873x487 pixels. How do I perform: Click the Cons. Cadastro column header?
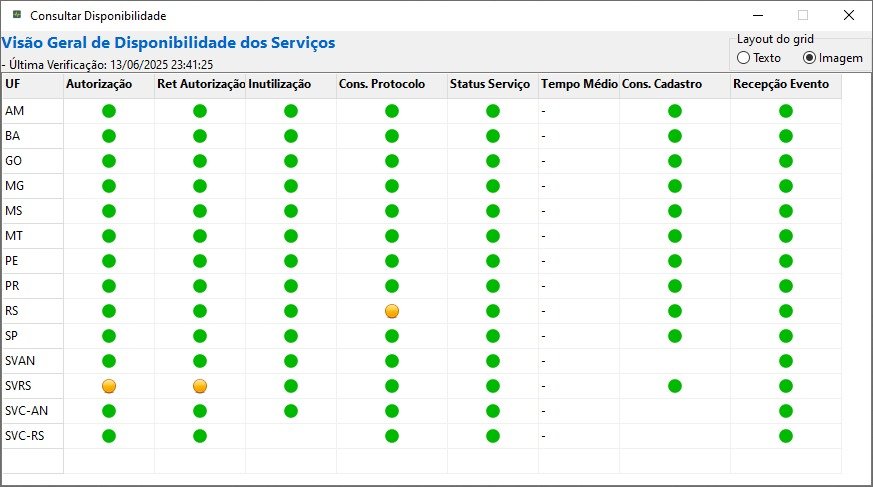[x=675, y=85]
